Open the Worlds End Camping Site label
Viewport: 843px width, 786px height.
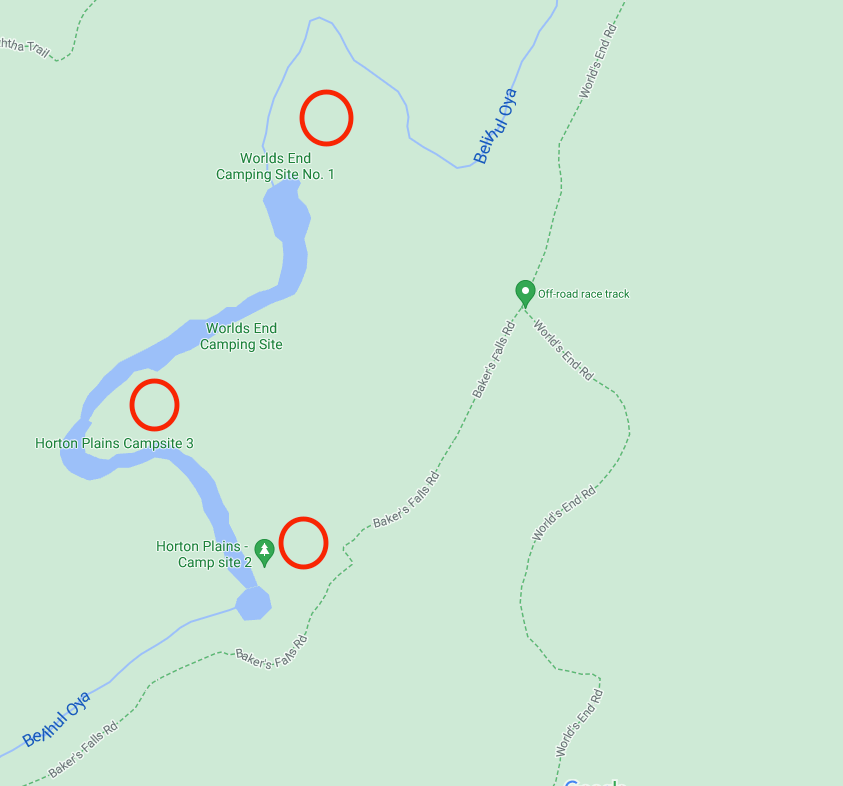pos(241,336)
